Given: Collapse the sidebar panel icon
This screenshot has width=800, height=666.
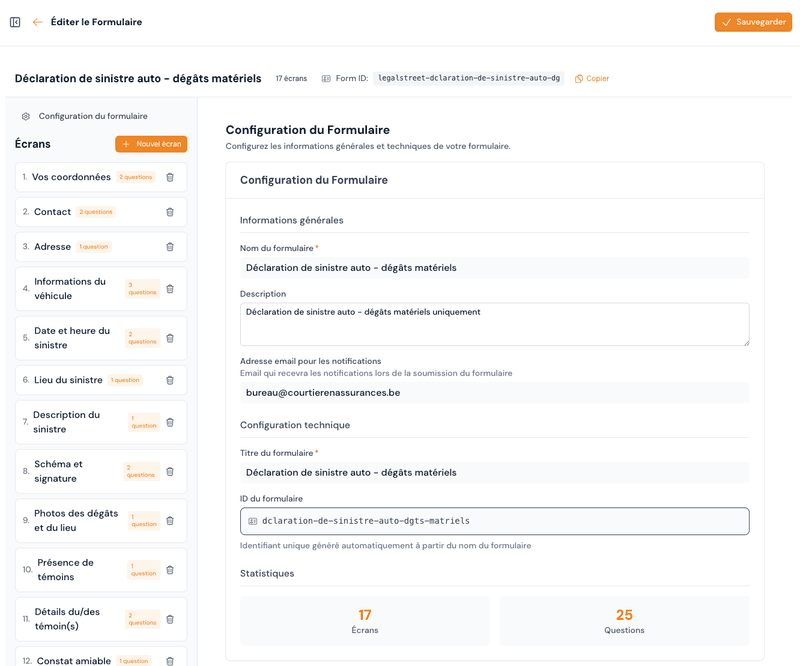Looking at the screenshot, I should (15, 22).
